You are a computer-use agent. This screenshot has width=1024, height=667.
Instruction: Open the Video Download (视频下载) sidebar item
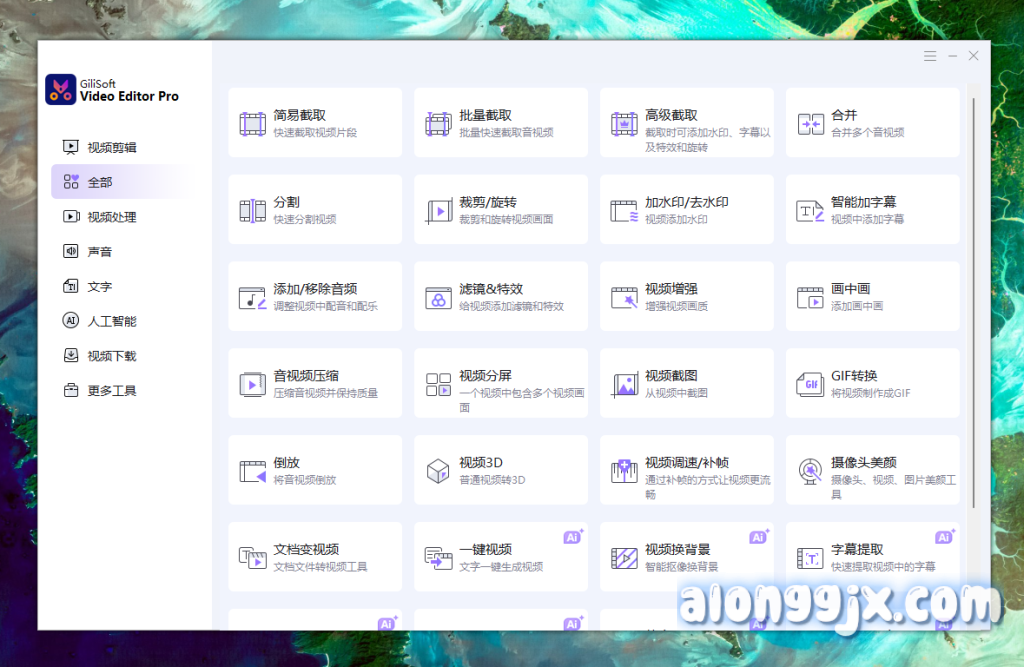click(x=111, y=356)
